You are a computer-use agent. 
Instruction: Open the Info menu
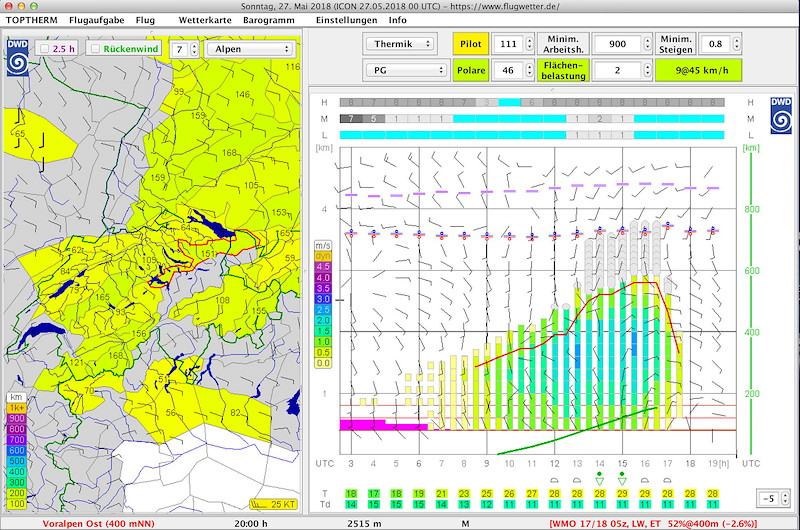(x=397, y=20)
